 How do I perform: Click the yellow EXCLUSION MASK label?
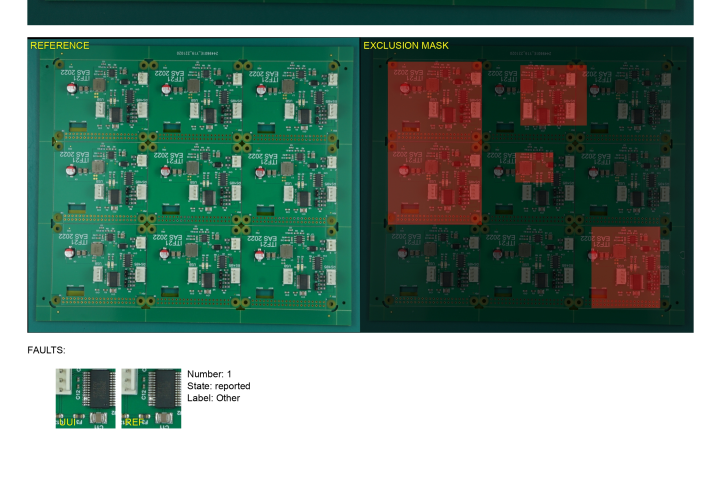tap(406, 46)
